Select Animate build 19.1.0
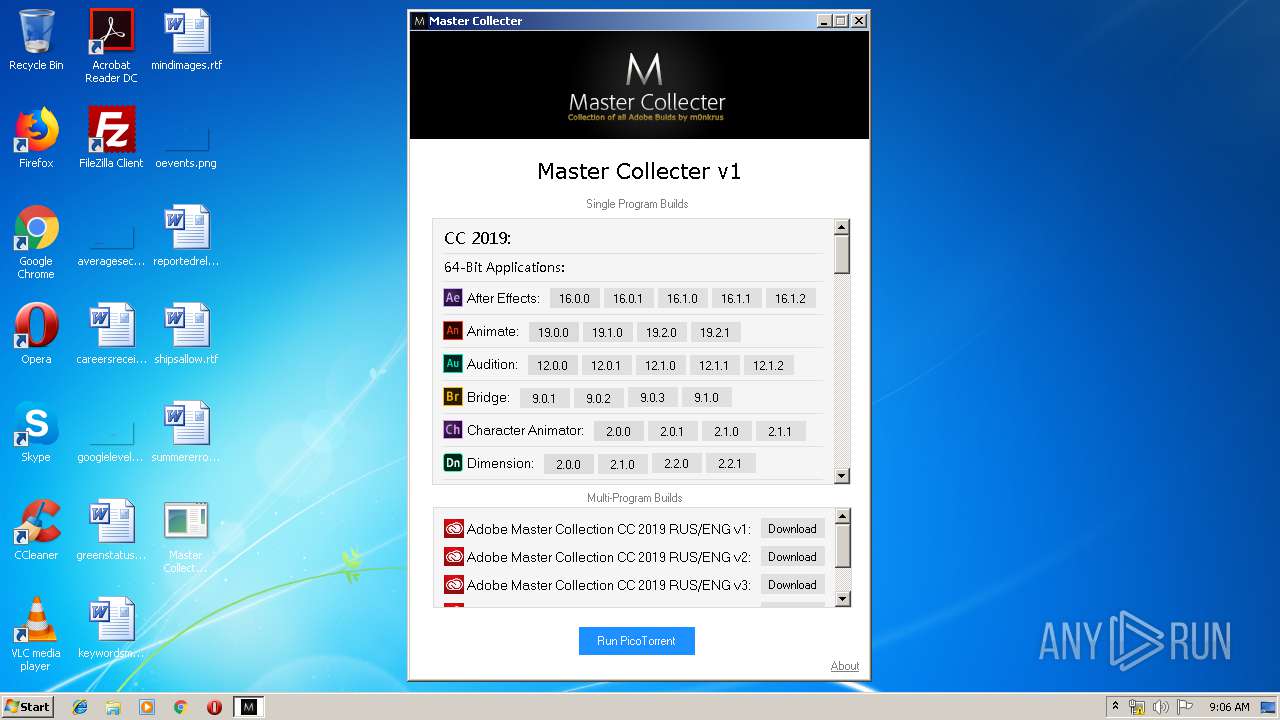 [x=607, y=332]
